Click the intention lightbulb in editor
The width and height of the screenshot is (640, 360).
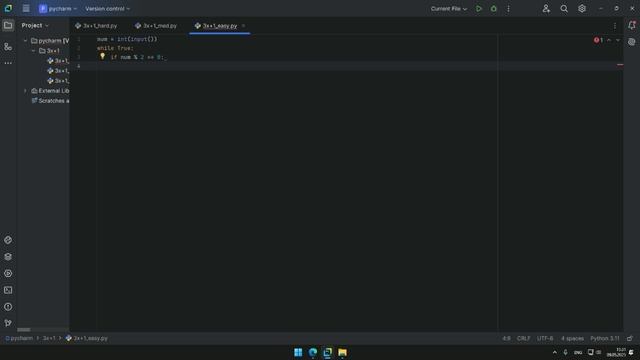102,56
